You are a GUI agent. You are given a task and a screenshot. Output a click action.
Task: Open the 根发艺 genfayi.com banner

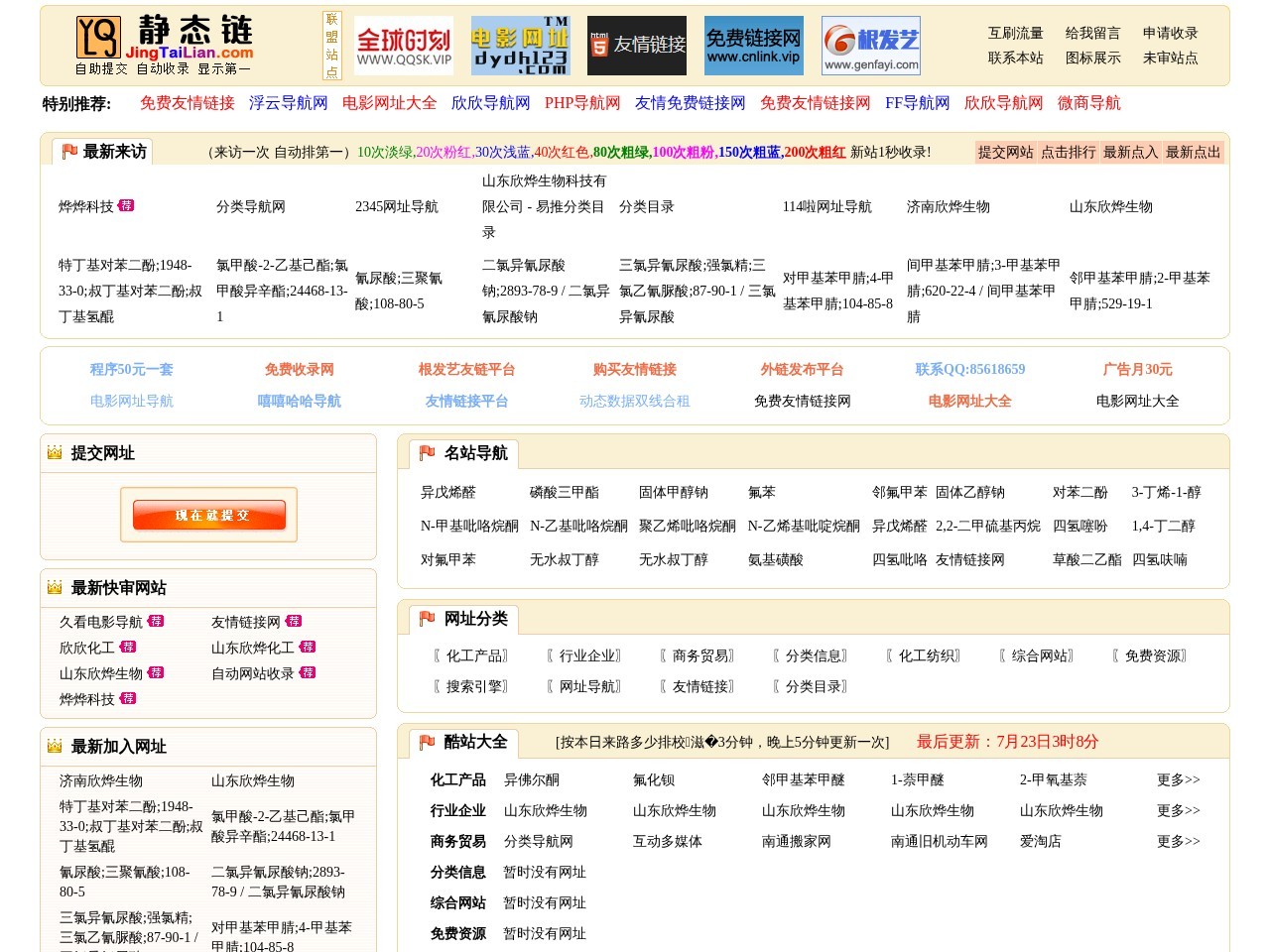tap(871, 46)
